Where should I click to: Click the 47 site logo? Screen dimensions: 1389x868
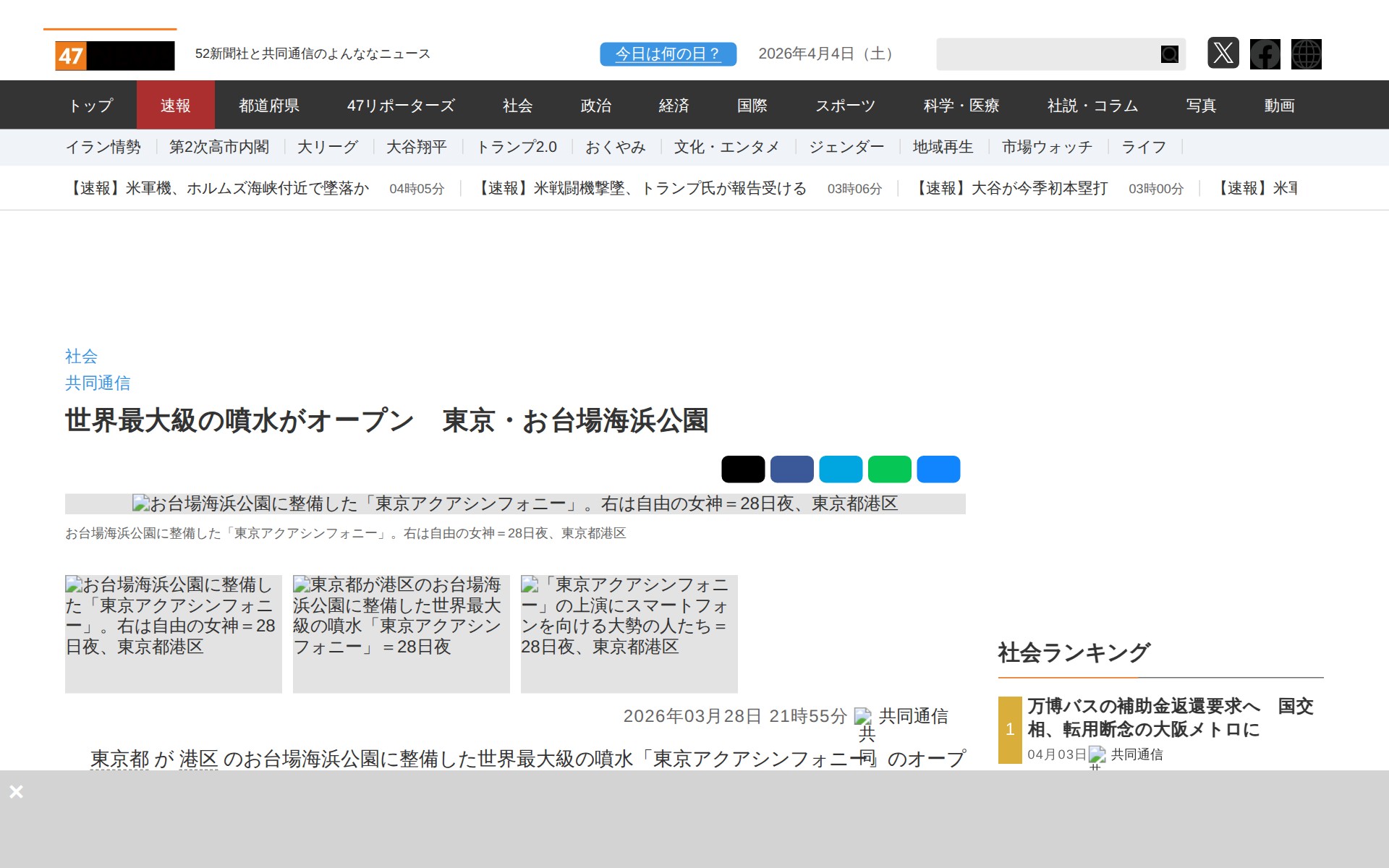click(114, 56)
